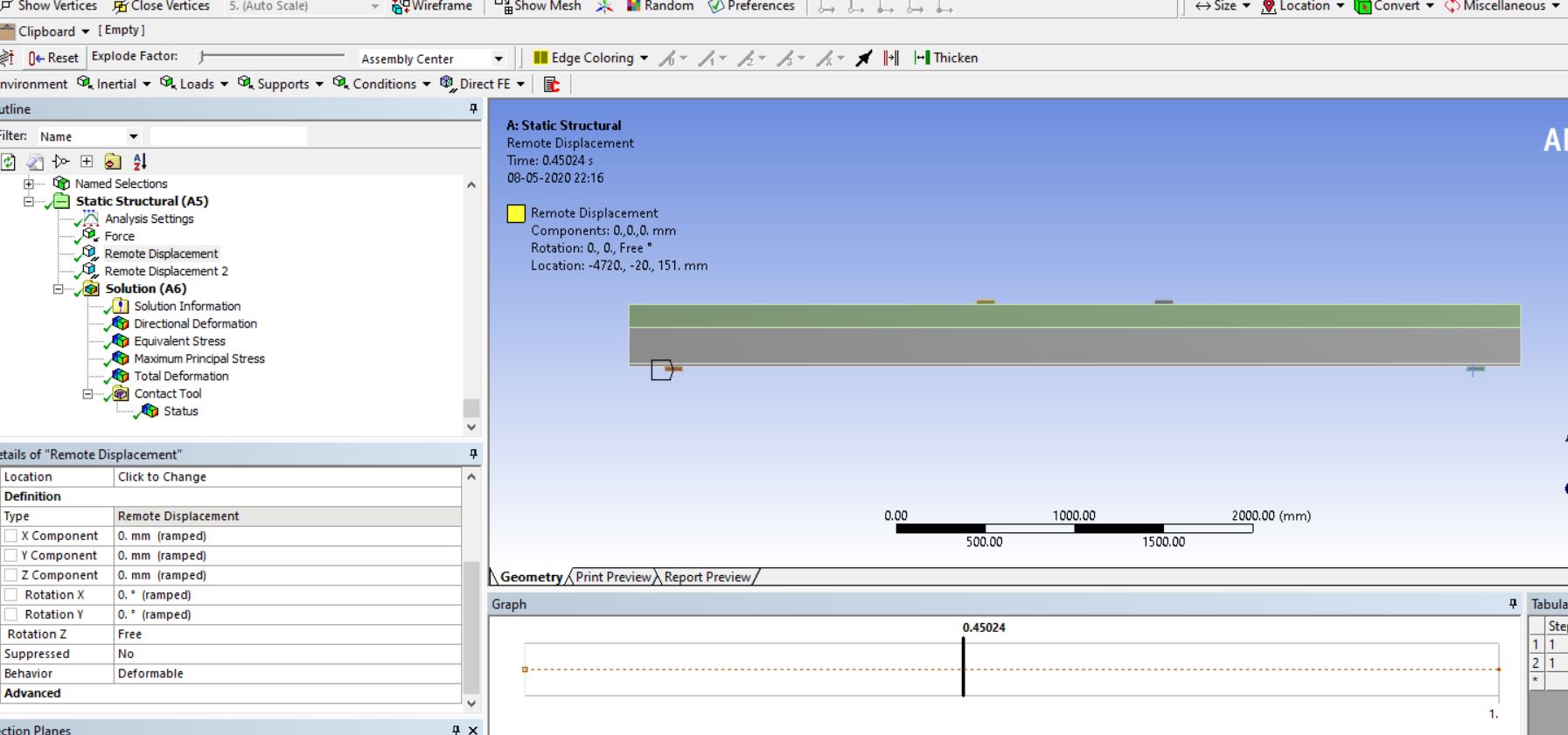Select the Maximum Principal Stress result

(199, 358)
